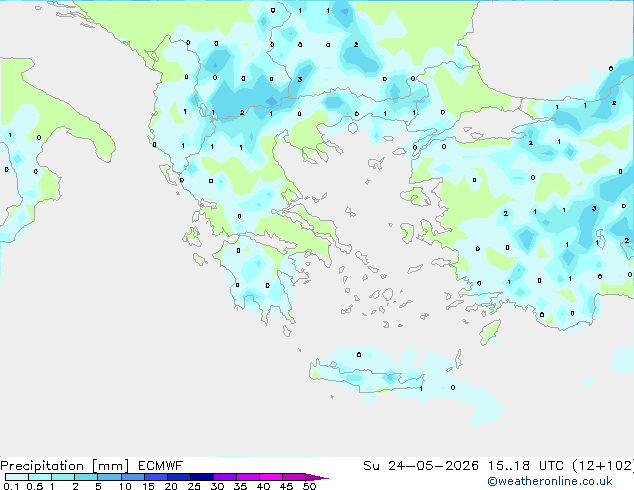Image resolution: width=634 pixels, height=490 pixels.
Task: Select the legend scale label 0.5
Action: pyautogui.click(x=35, y=486)
